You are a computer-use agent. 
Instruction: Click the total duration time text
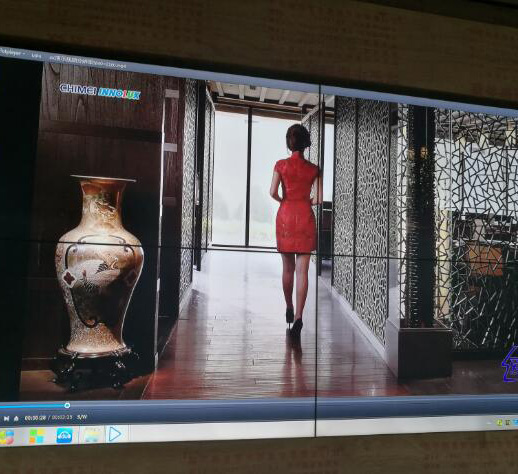tap(62, 417)
